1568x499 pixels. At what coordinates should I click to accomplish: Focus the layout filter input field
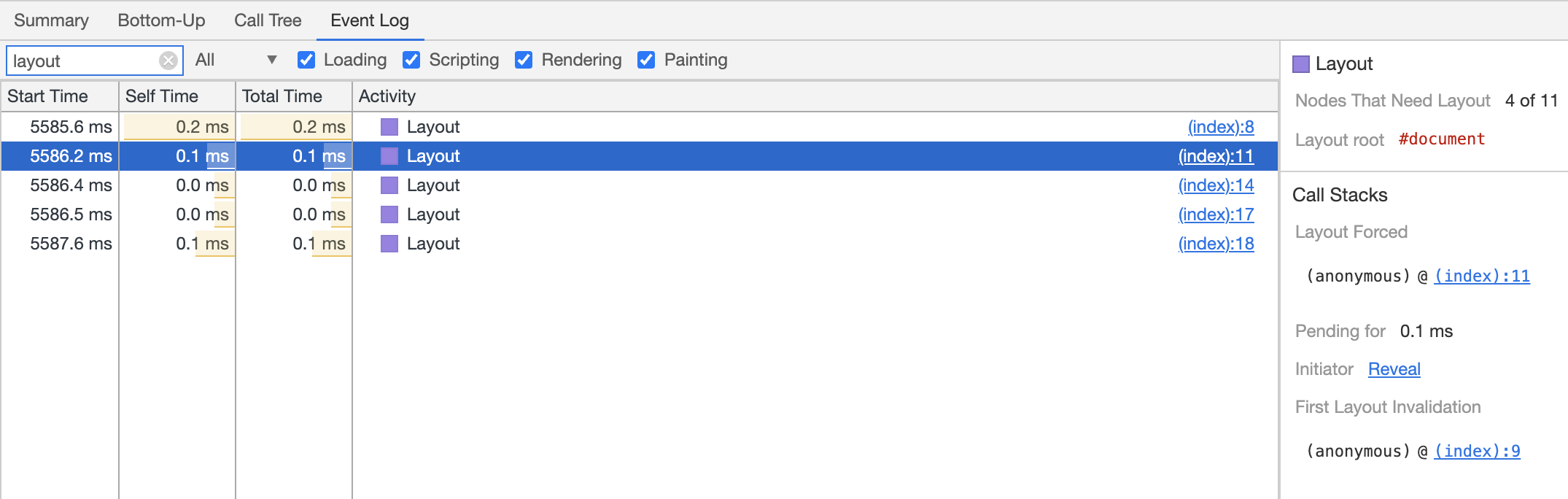(x=82, y=61)
